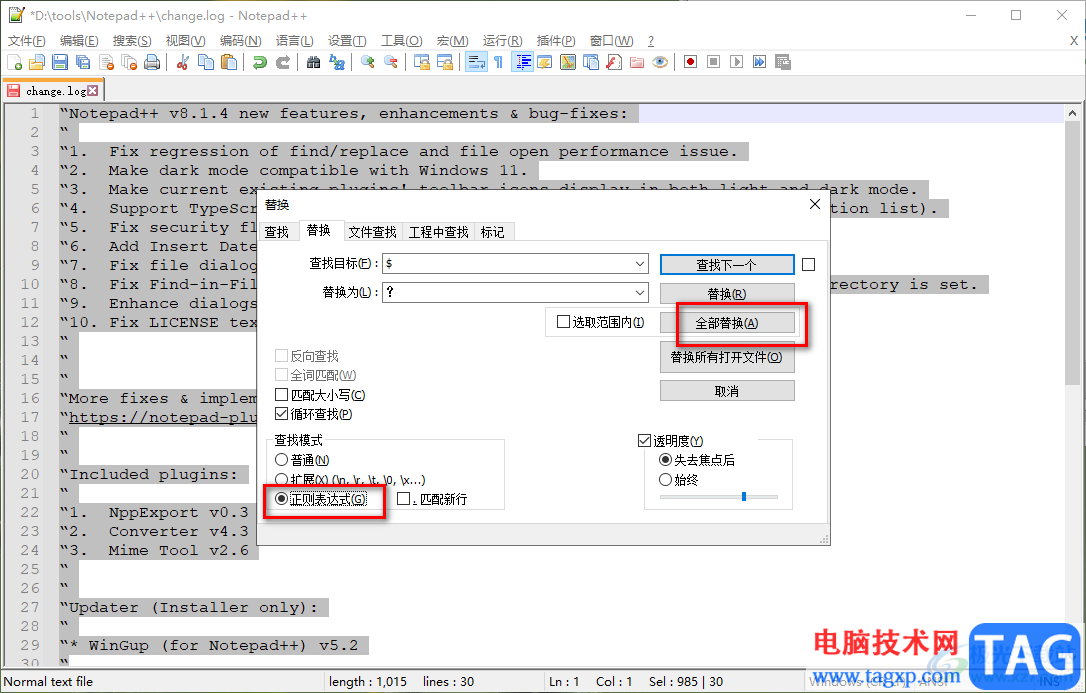The width and height of the screenshot is (1086, 693).
Task: Open the 插件 menu
Action: (x=555, y=41)
